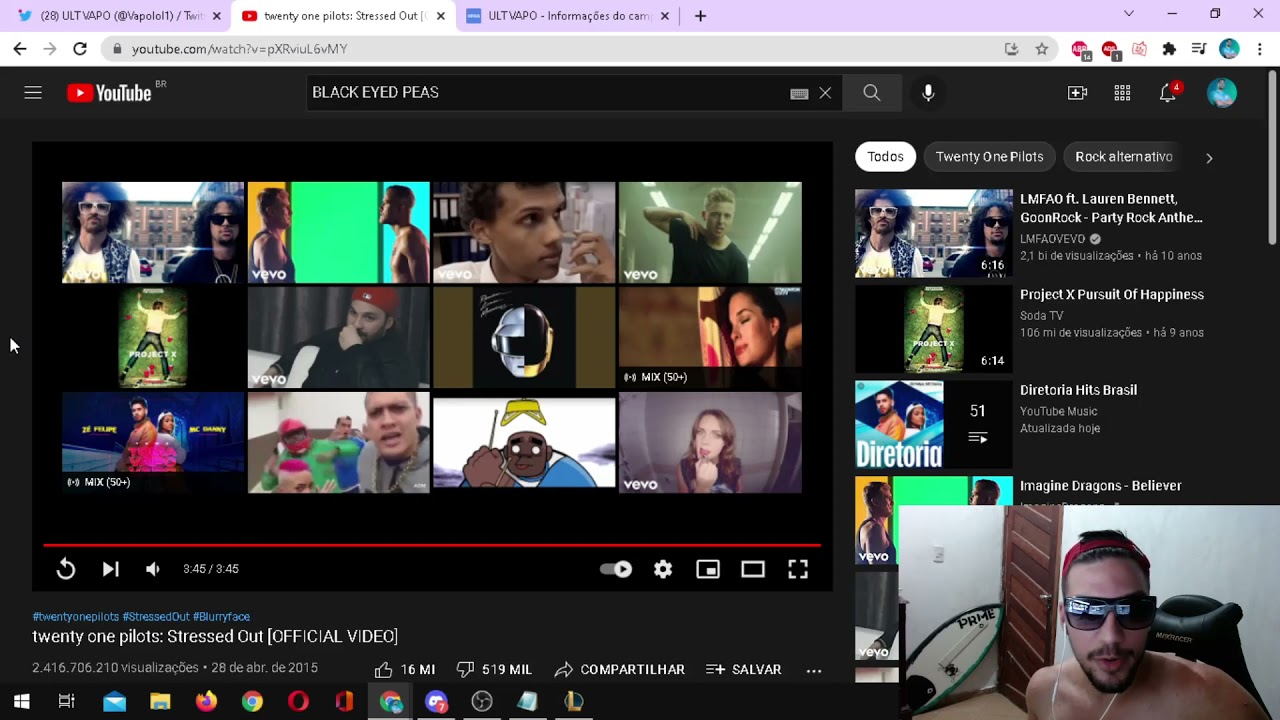Switch to theater mode
This screenshot has width=1280, height=720.
[753, 569]
